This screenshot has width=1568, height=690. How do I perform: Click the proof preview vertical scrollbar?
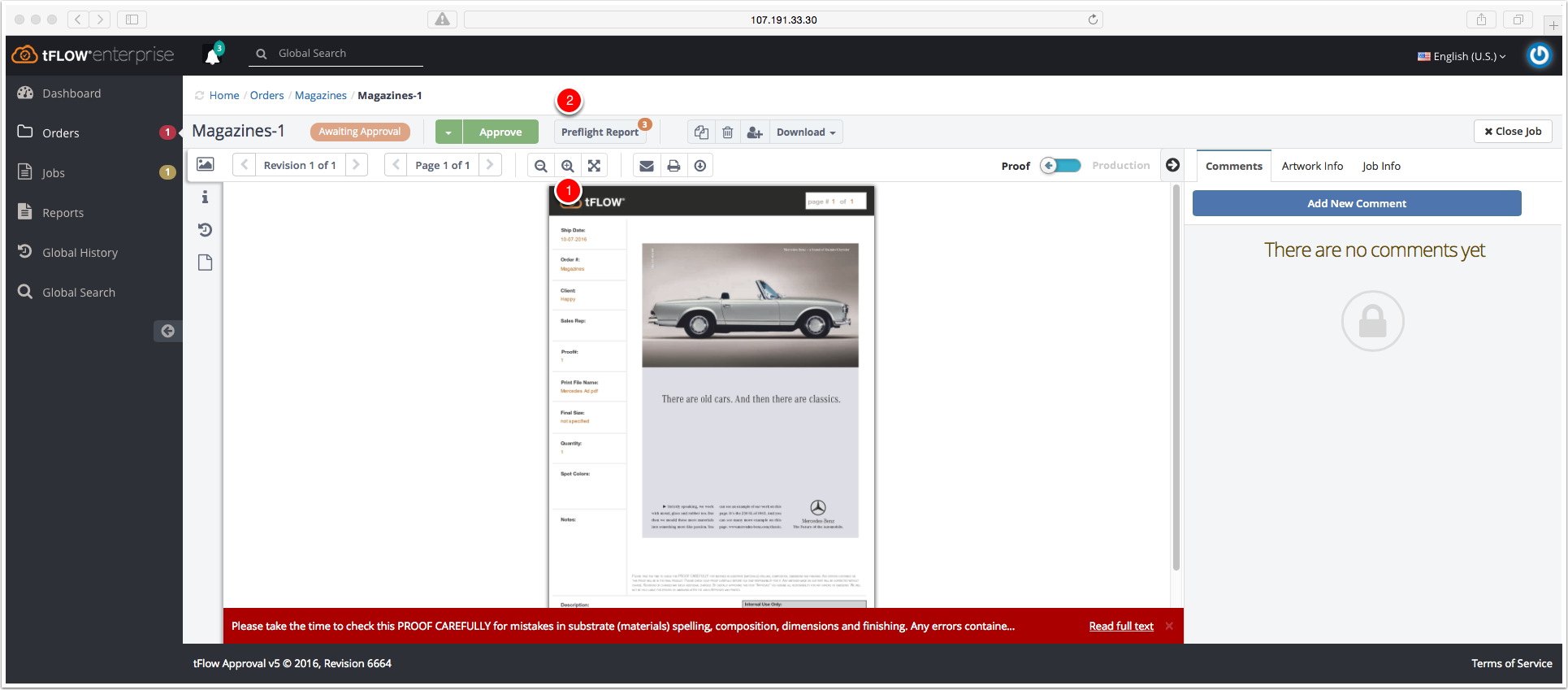1176,378
